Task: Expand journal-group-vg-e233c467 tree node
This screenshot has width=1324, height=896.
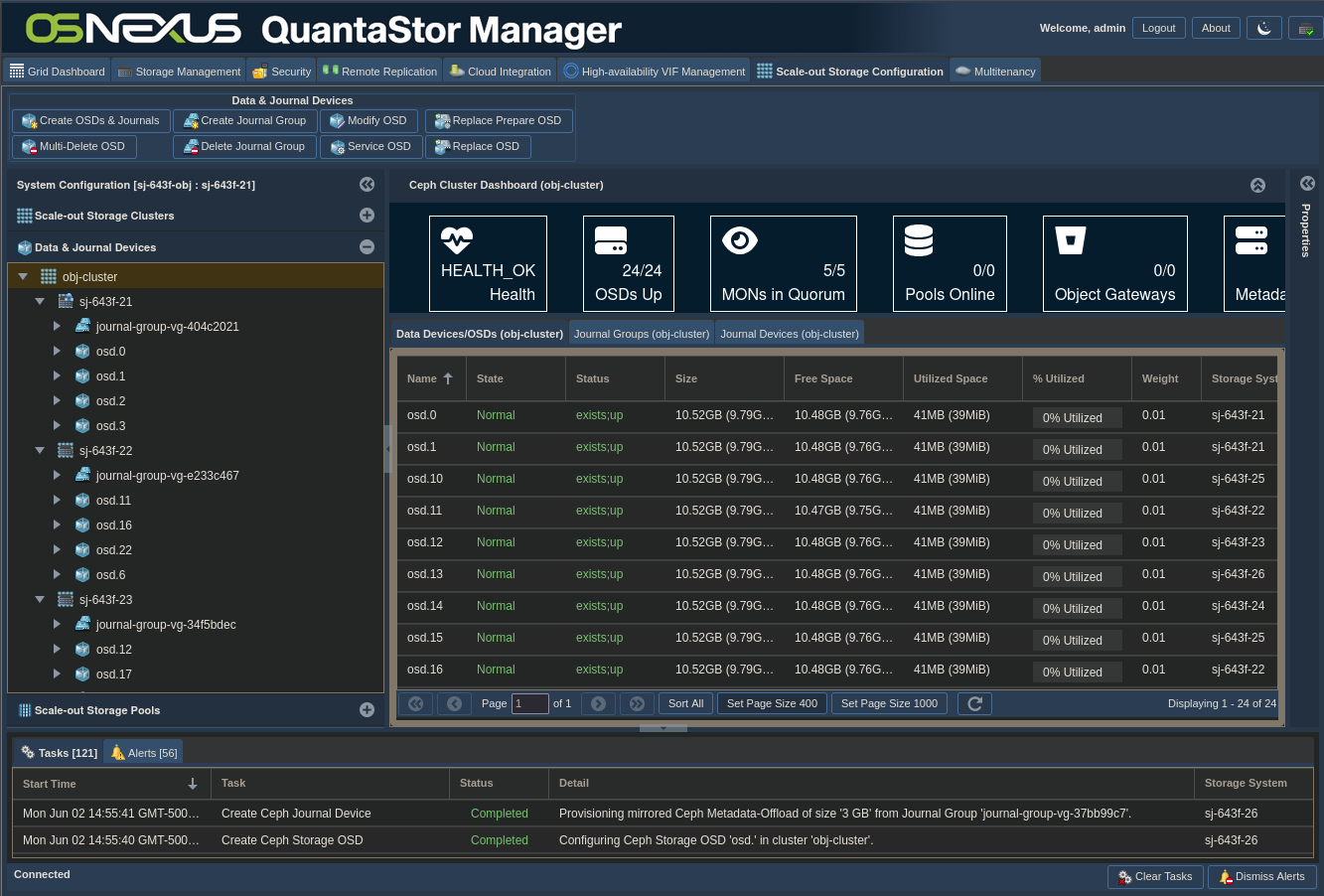Action: coord(58,476)
